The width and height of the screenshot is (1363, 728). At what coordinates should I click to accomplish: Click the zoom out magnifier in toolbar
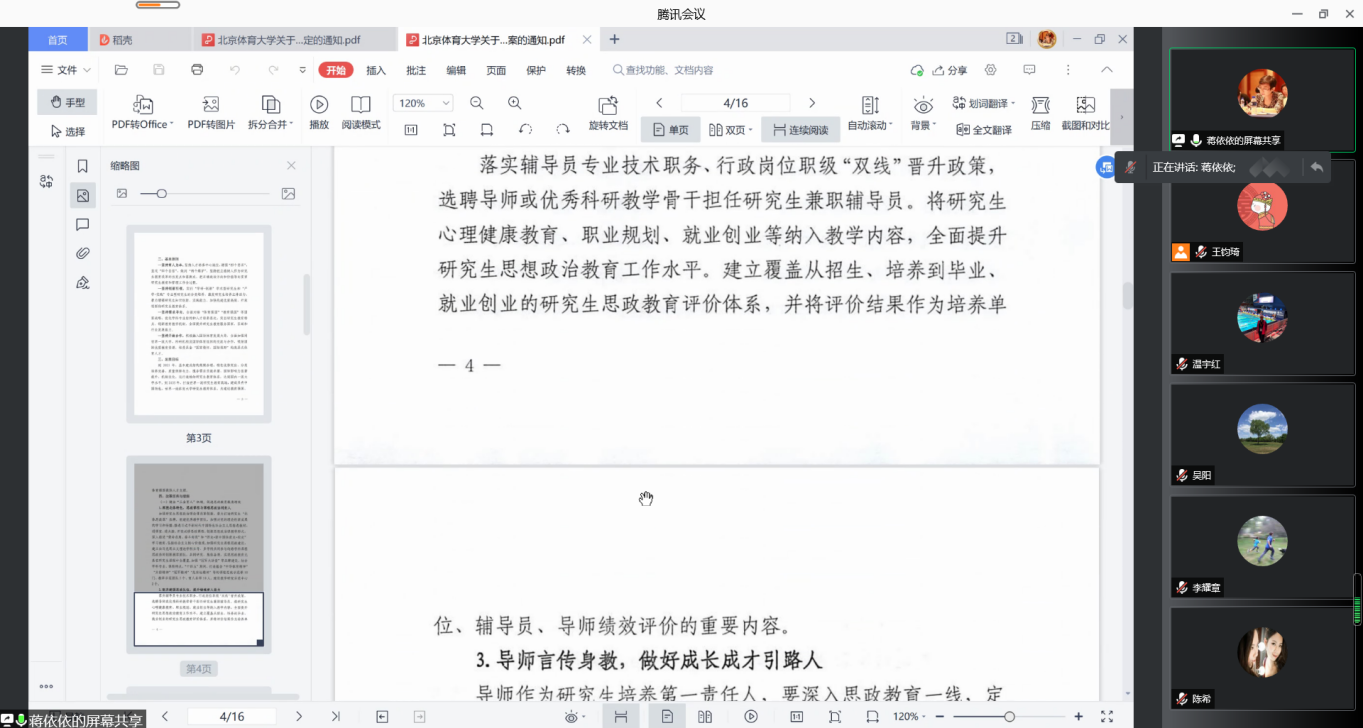tap(477, 103)
